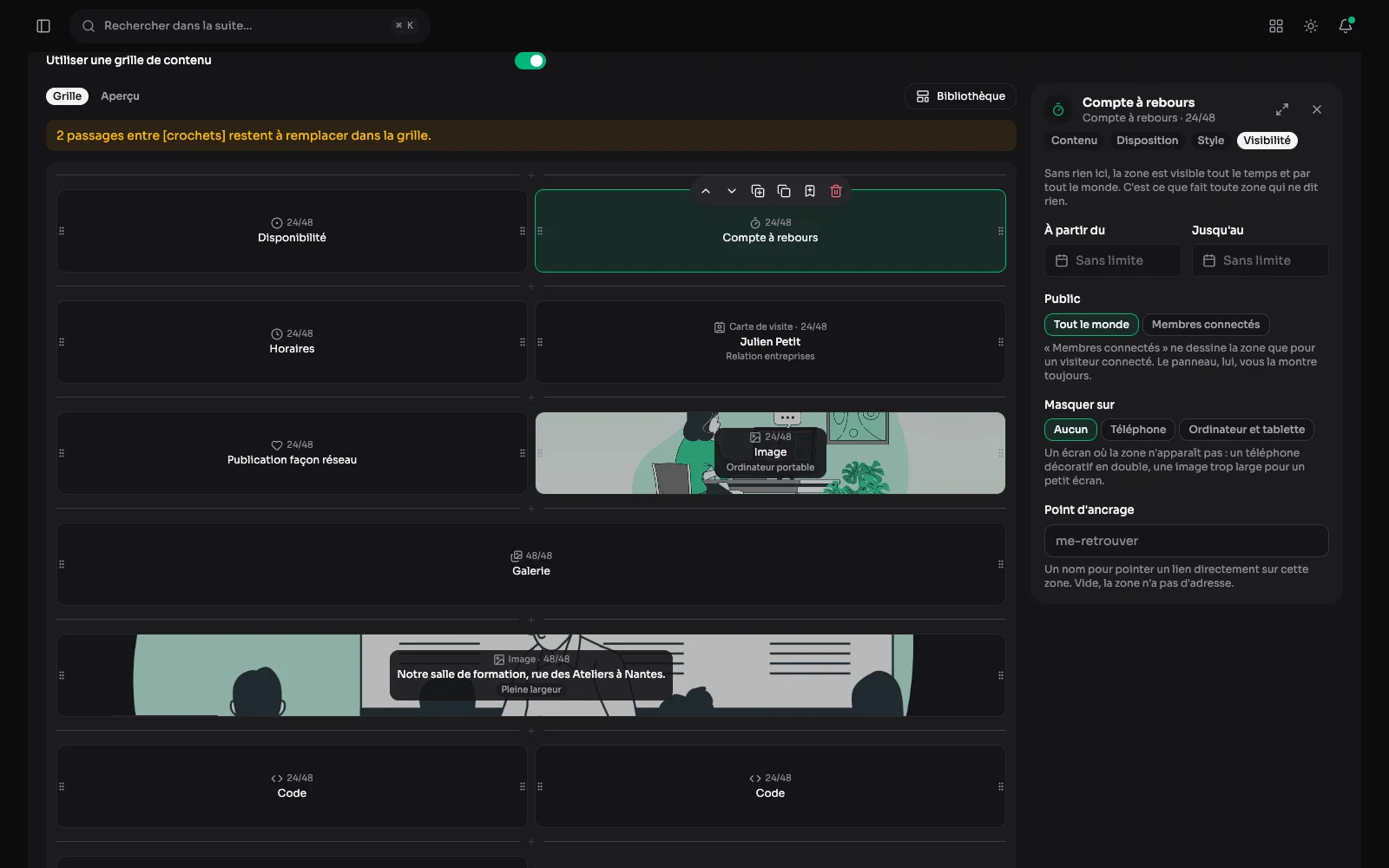Duplicate the selected Compte à rebours block
1389x868 pixels.
(758, 191)
